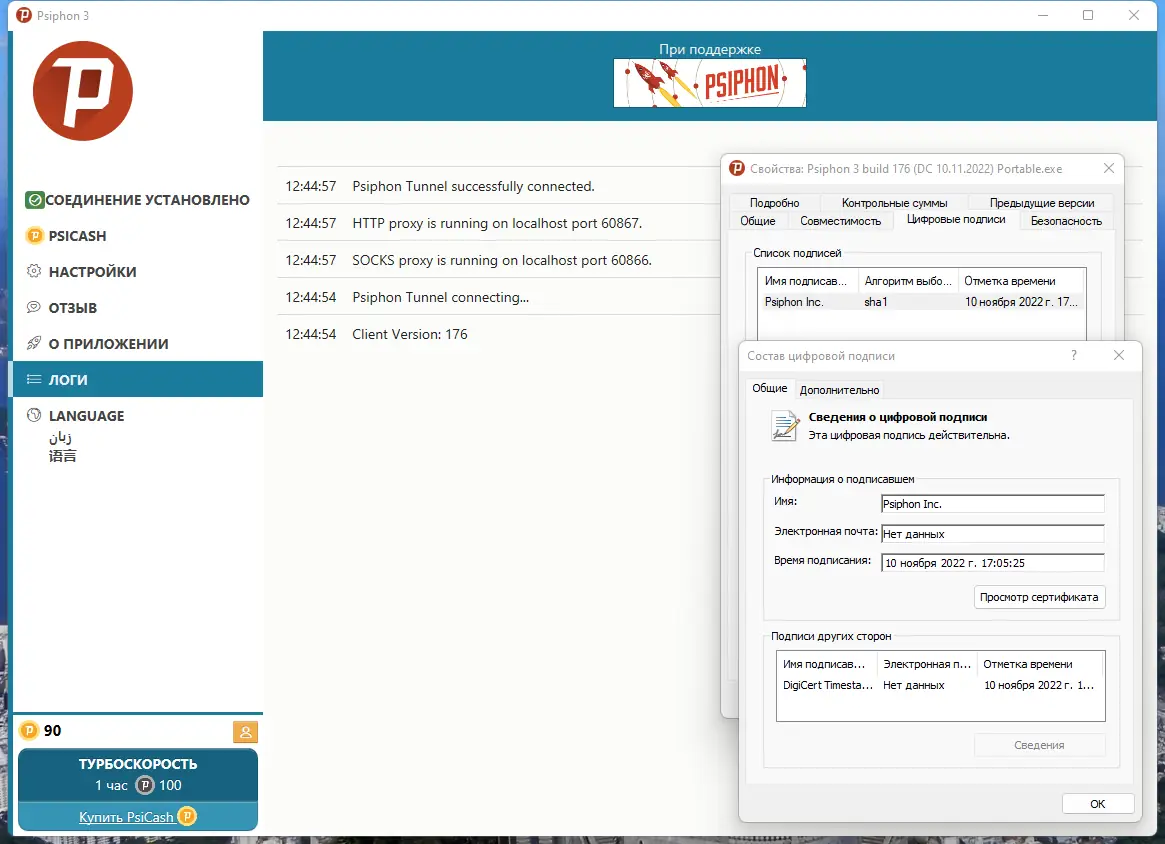Click the large Psiphon logo in sidebar

tap(83, 91)
